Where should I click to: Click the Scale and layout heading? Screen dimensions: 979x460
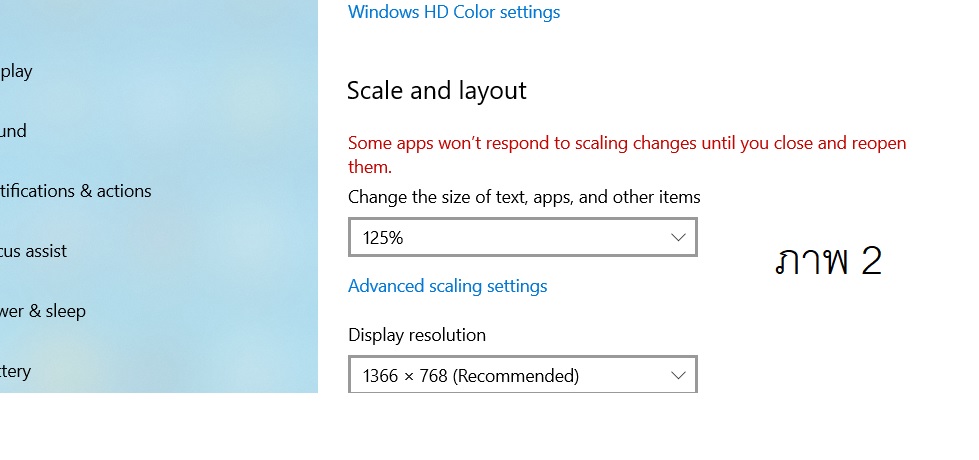436,91
